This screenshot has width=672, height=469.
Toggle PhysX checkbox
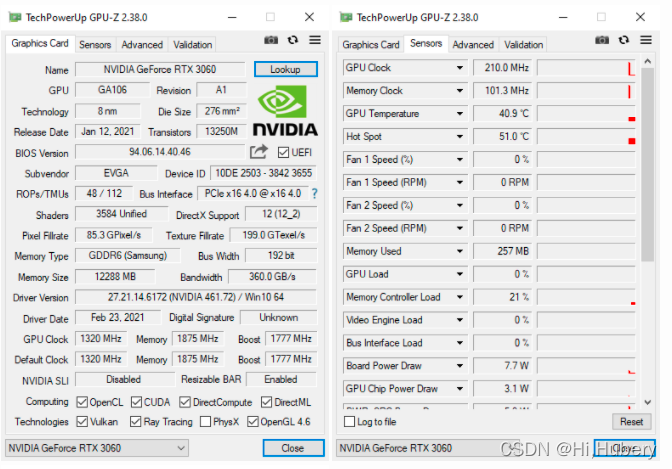(206, 422)
